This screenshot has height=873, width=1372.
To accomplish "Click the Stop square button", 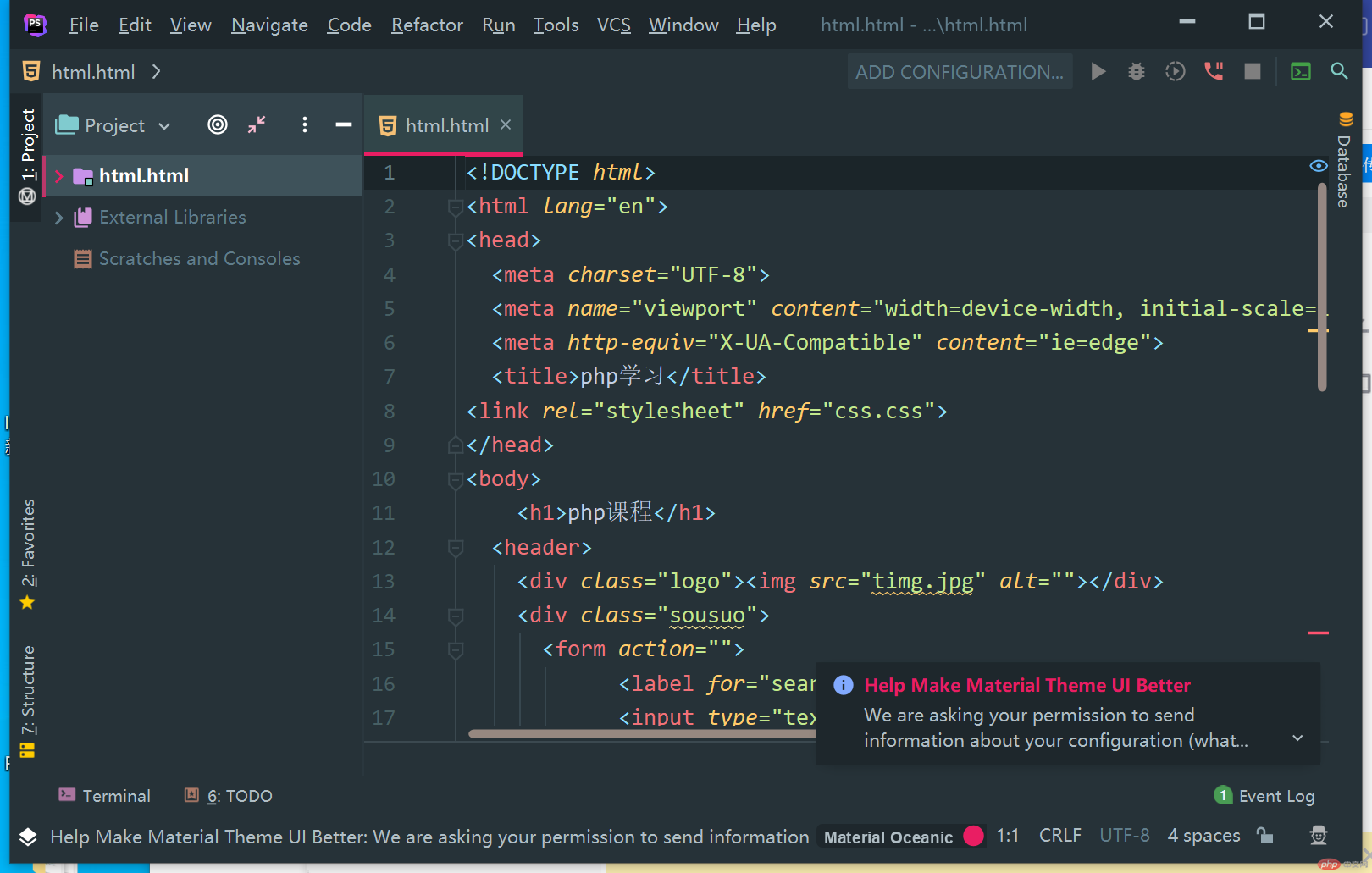I will (1253, 72).
